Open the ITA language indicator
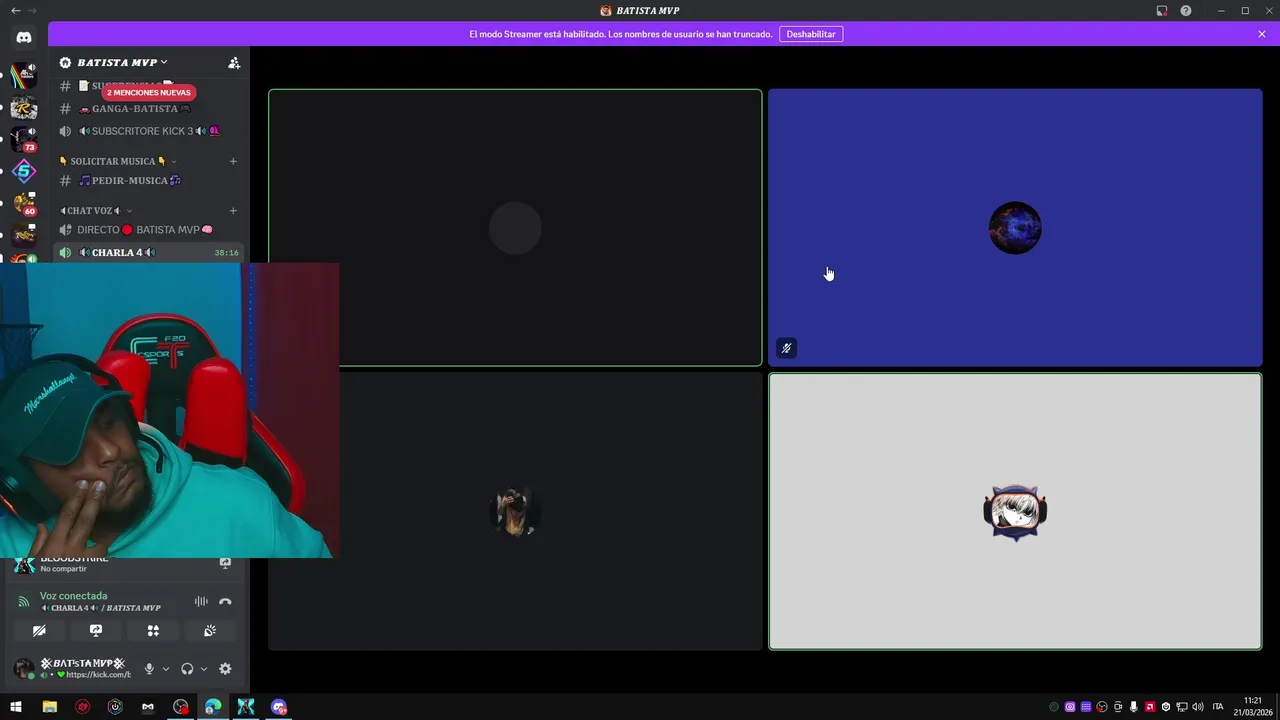The image size is (1280, 720). [1218, 707]
